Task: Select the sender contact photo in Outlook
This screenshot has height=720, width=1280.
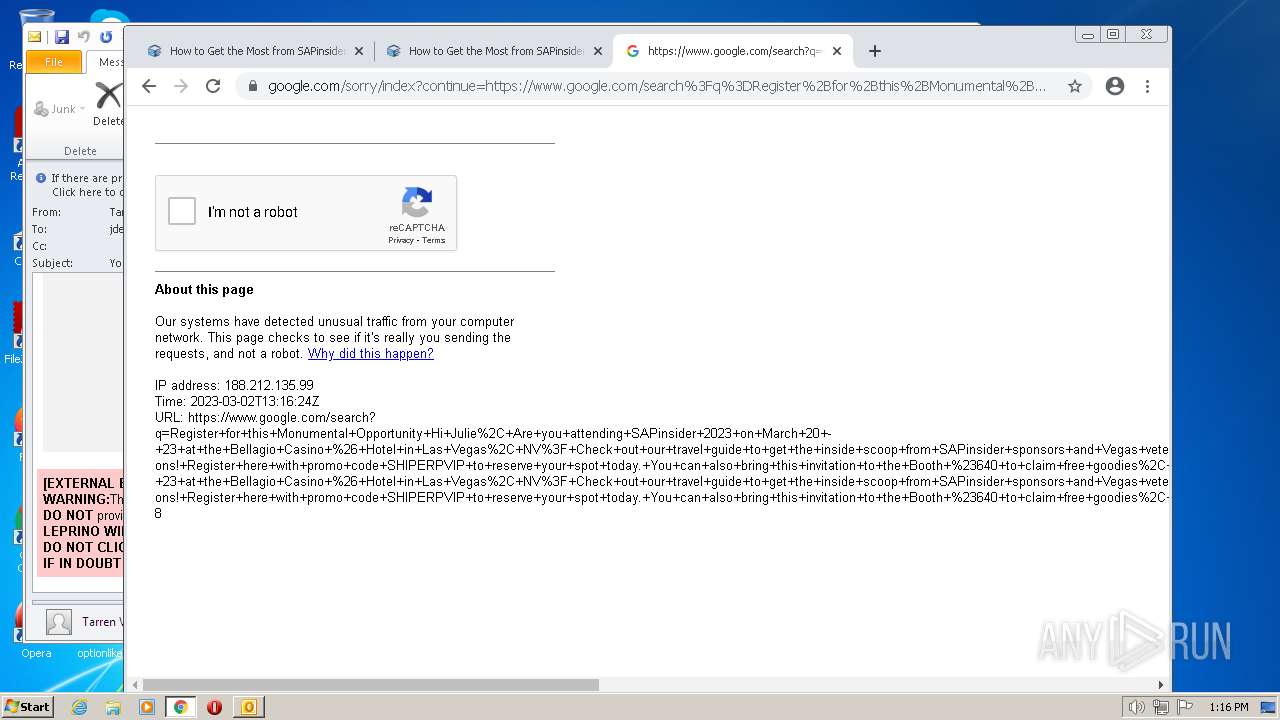Action: pyautogui.click(x=59, y=622)
